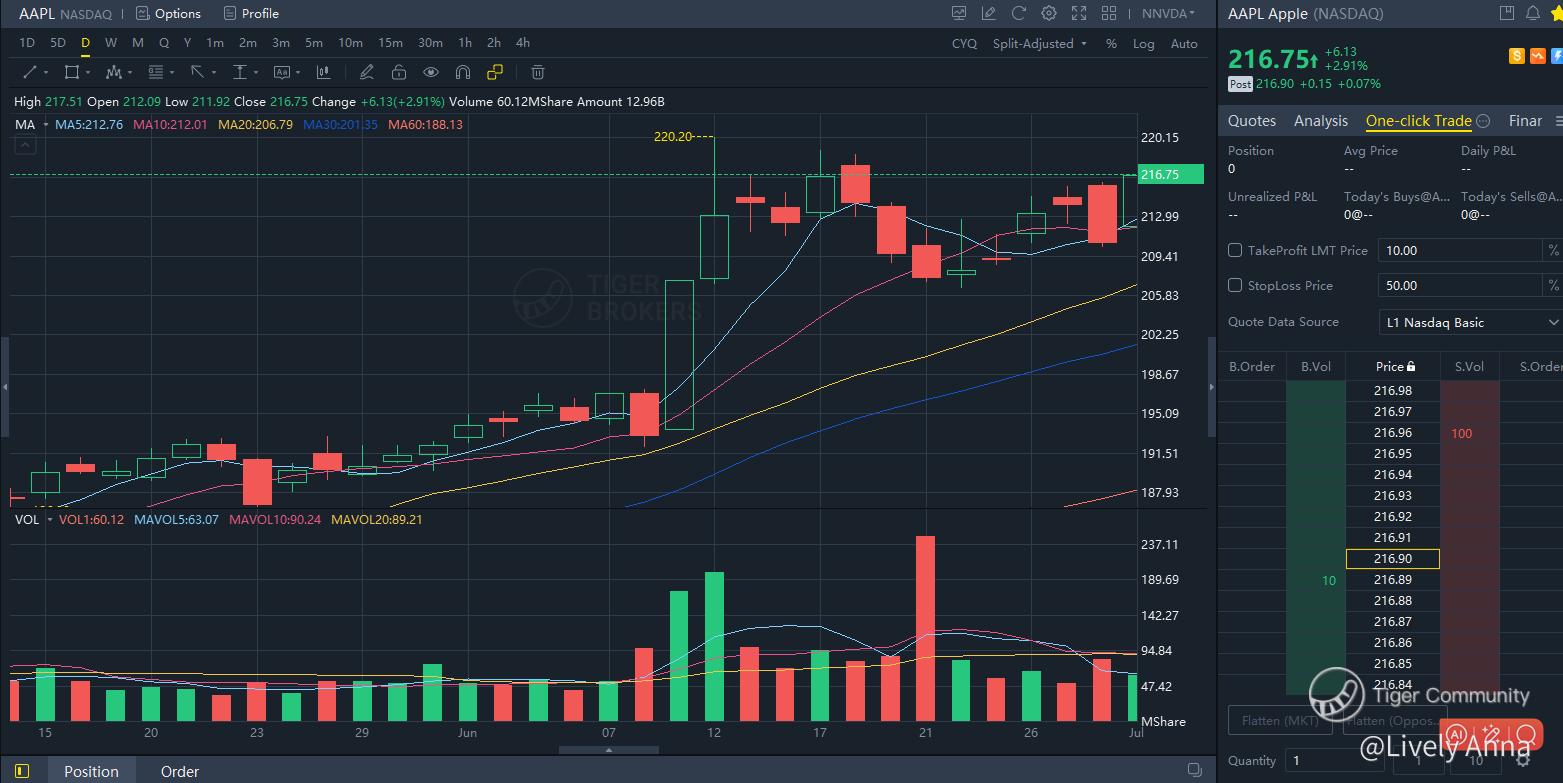Click the TakeProfit LMT Price input field
Viewport: 1563px width, 783px height.
click(x=1461, y=250)
